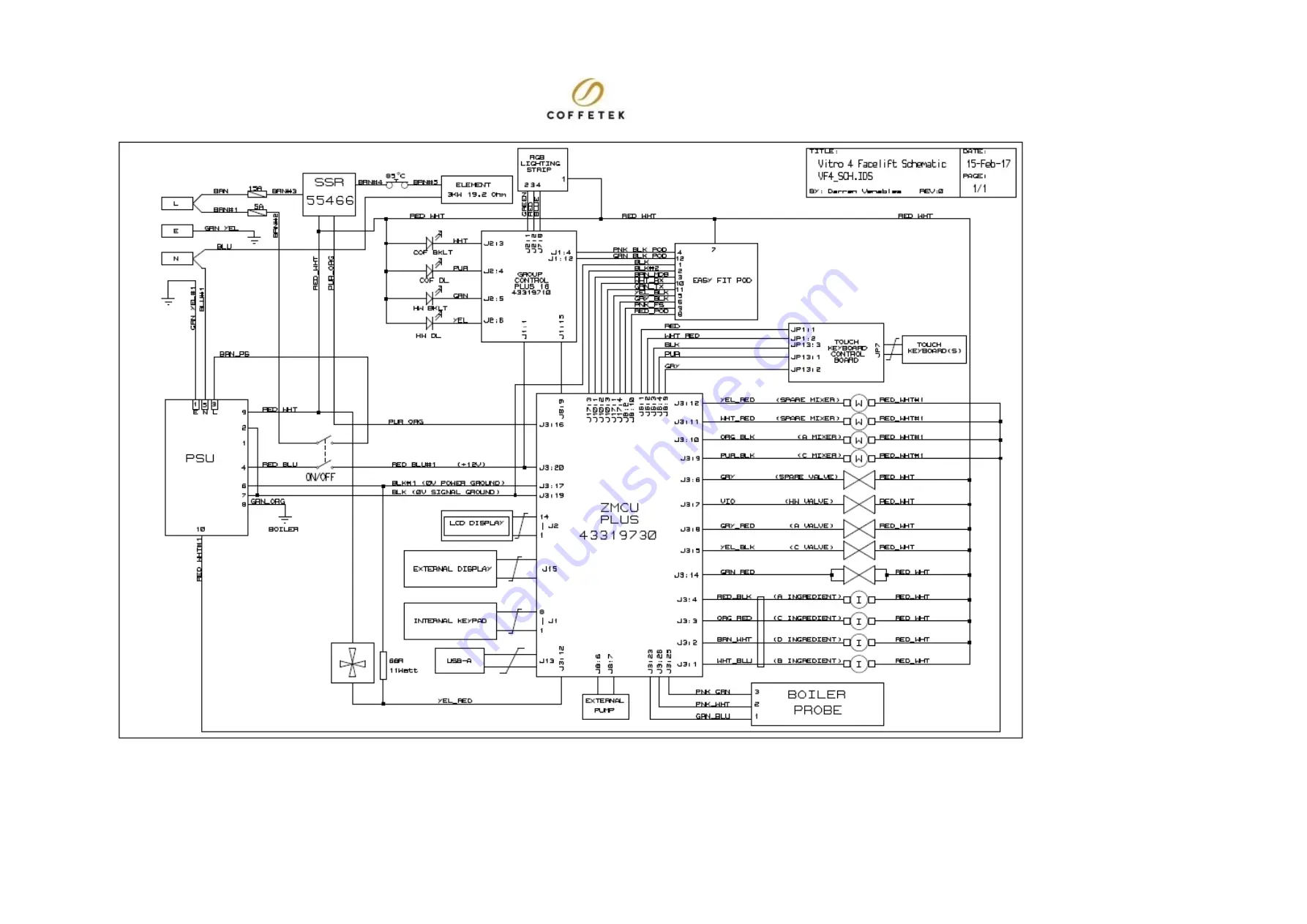Click the BRN_PS wire label

(234, 354)
